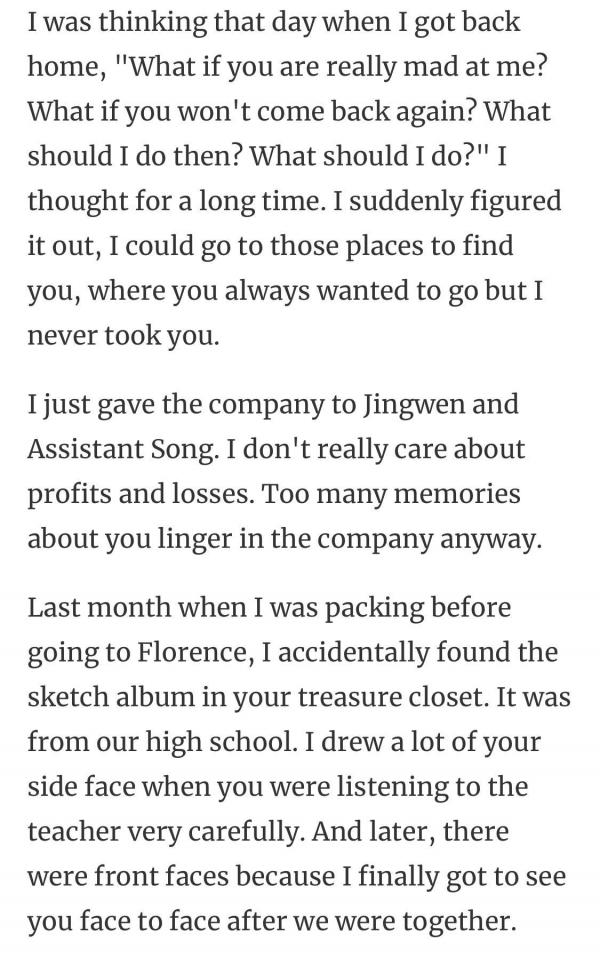Image resolution: width=600 pixels, height=958 pixels.
Task: Click the words "Assistant Song"
Action: 122,450
